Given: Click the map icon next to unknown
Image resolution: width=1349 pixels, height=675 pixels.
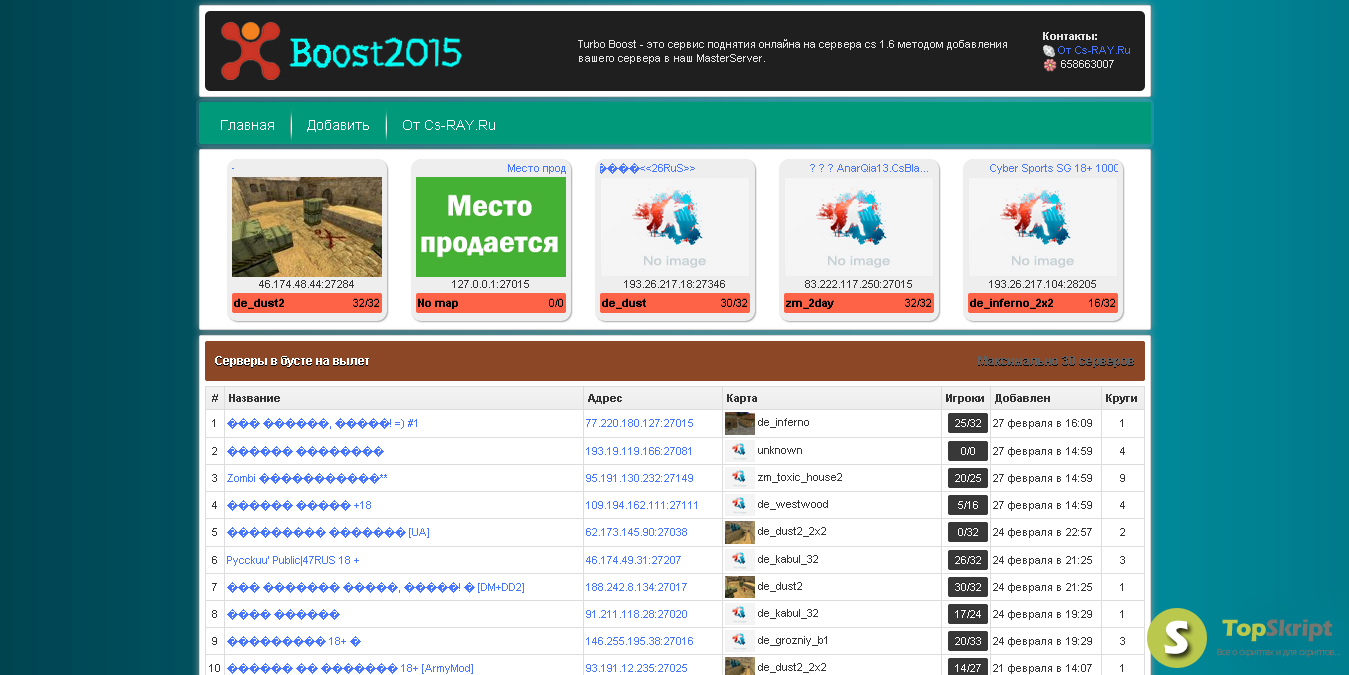Looking at the screenshot, I should pos(740,451).
